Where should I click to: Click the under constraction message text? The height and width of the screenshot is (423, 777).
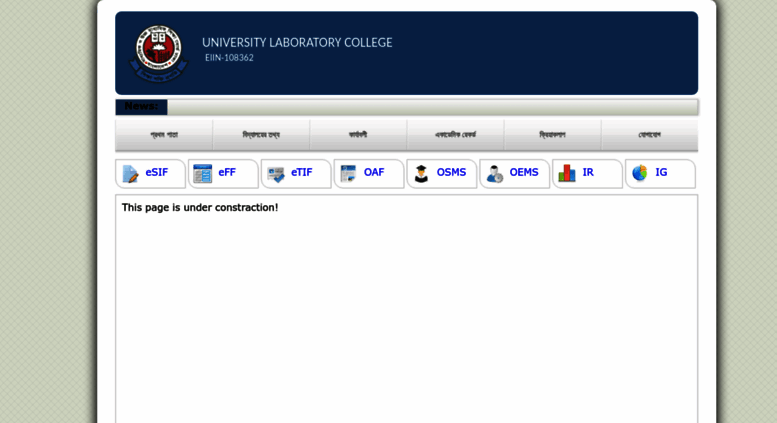200,208
